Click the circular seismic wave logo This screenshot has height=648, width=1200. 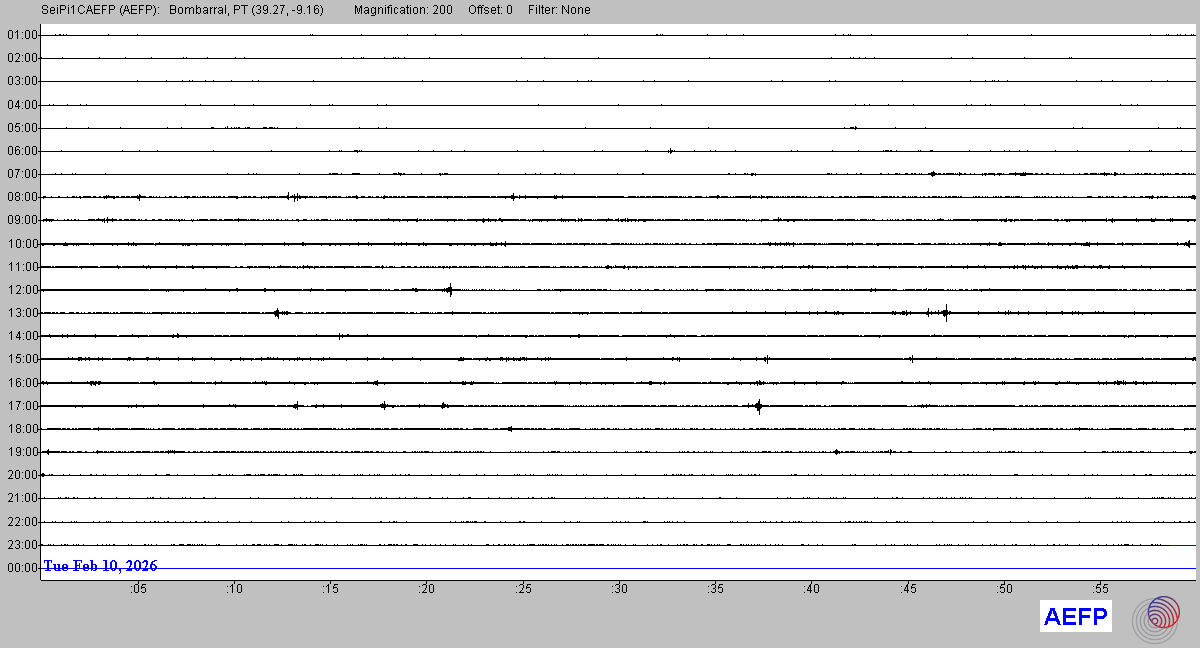click(1156, 617)
